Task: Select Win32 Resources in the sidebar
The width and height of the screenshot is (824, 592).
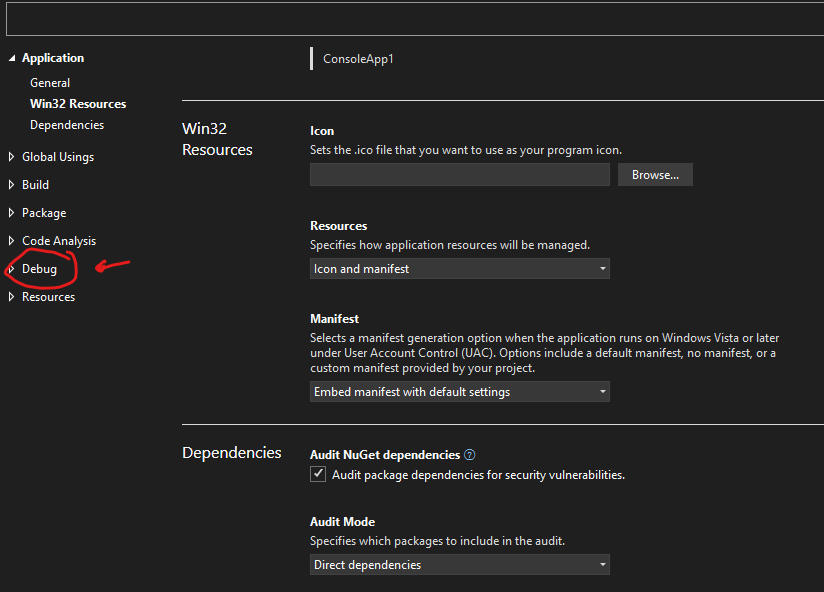Action: pyautogui.click(x=78, y=104)
